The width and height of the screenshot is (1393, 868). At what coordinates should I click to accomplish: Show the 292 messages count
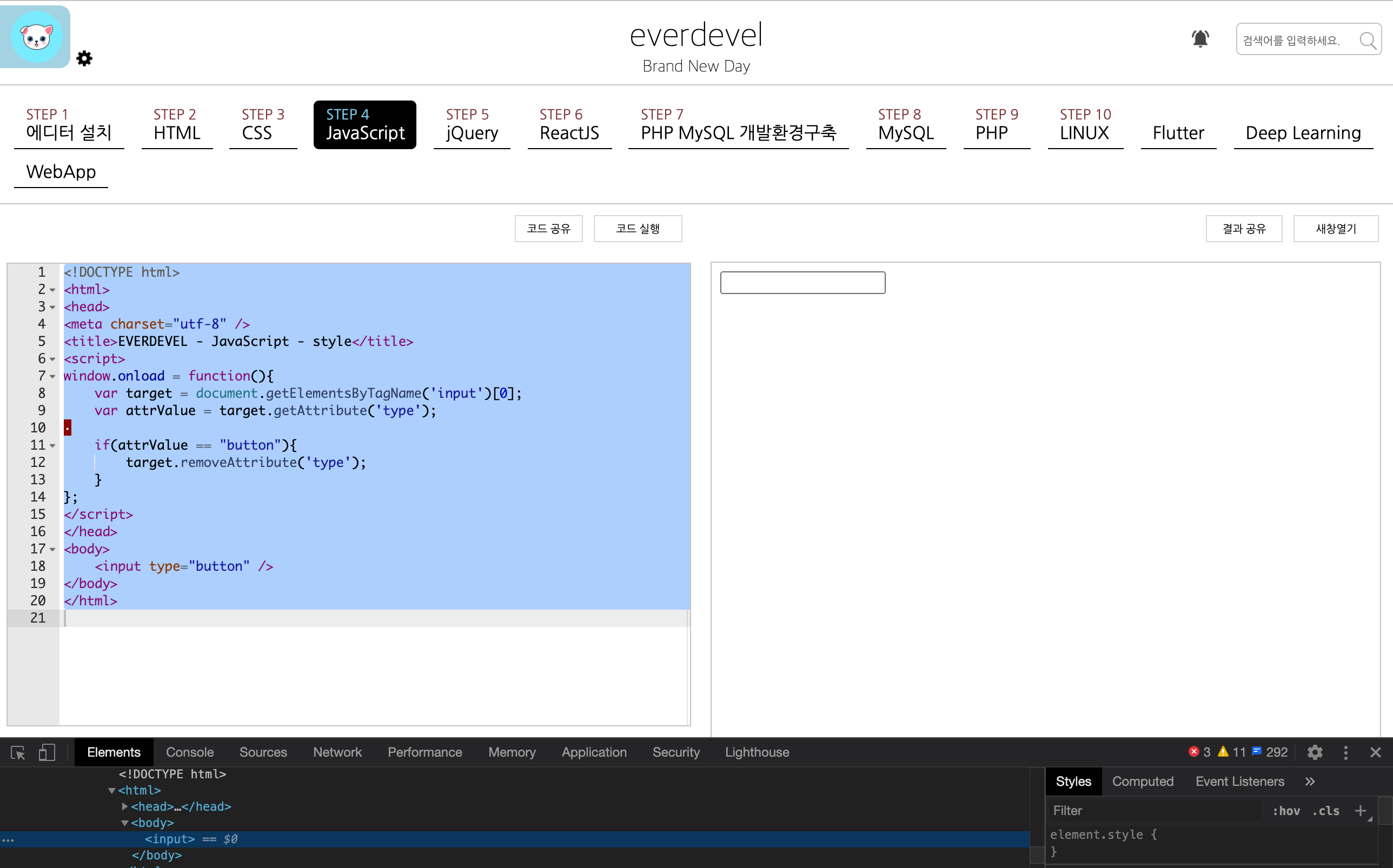coord(1270,753)
